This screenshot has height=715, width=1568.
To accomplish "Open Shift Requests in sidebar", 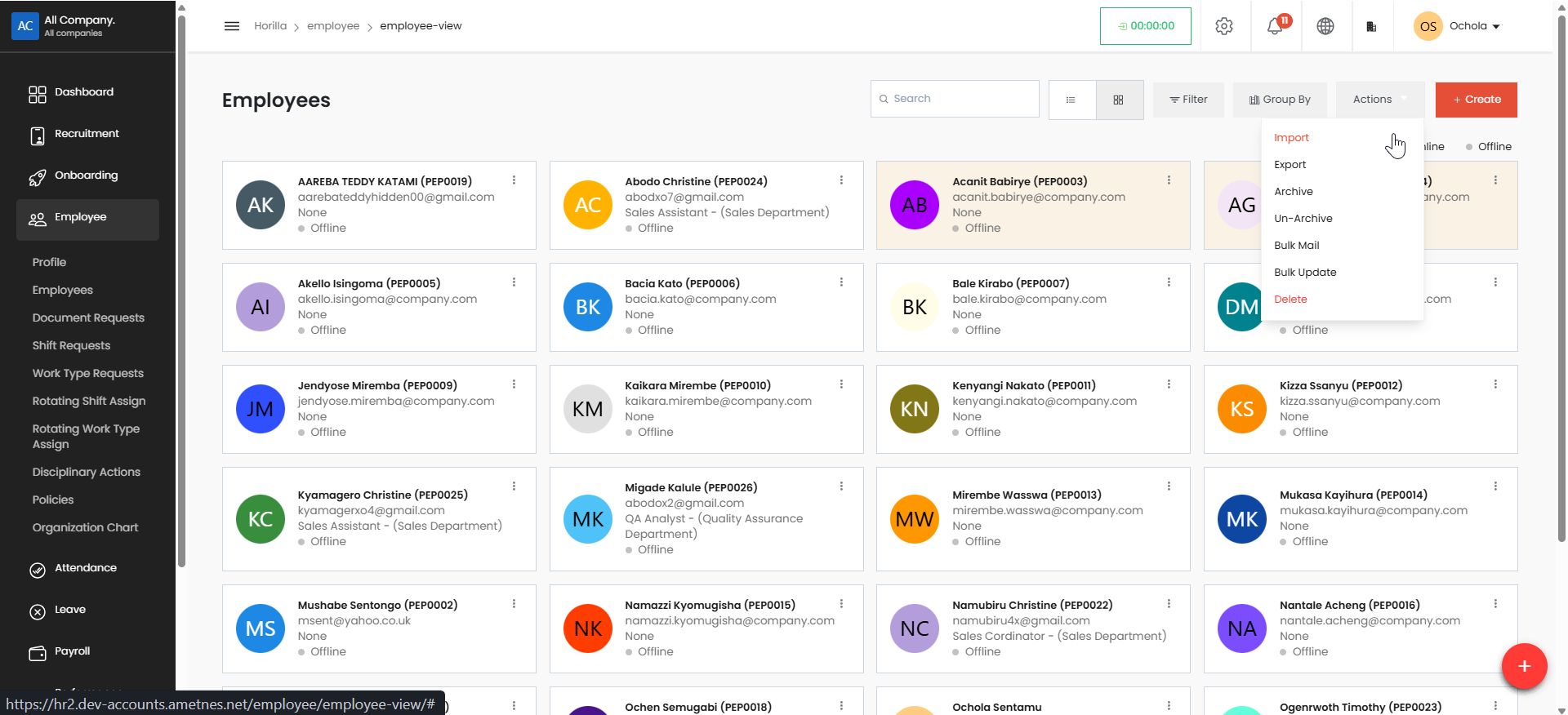I will point(71,345).
